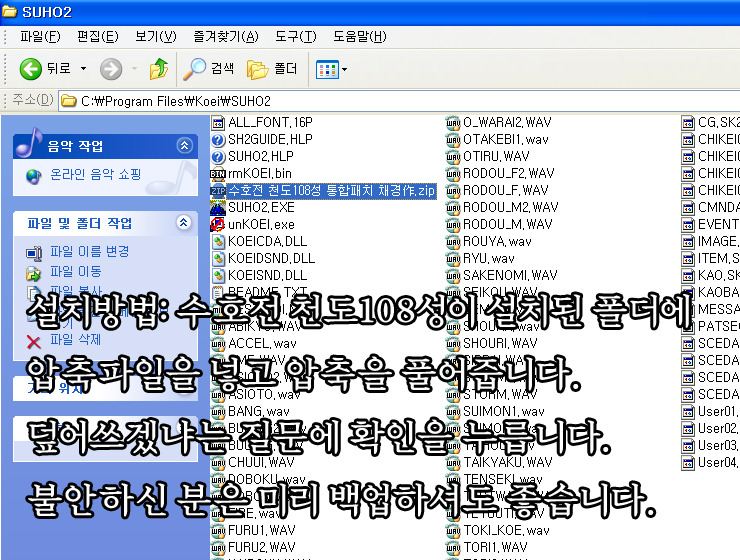This screenshot has height=560, width=740.
Task: Open the 온라인 음악 쇼핑 link
Action: tap(96, 175)
